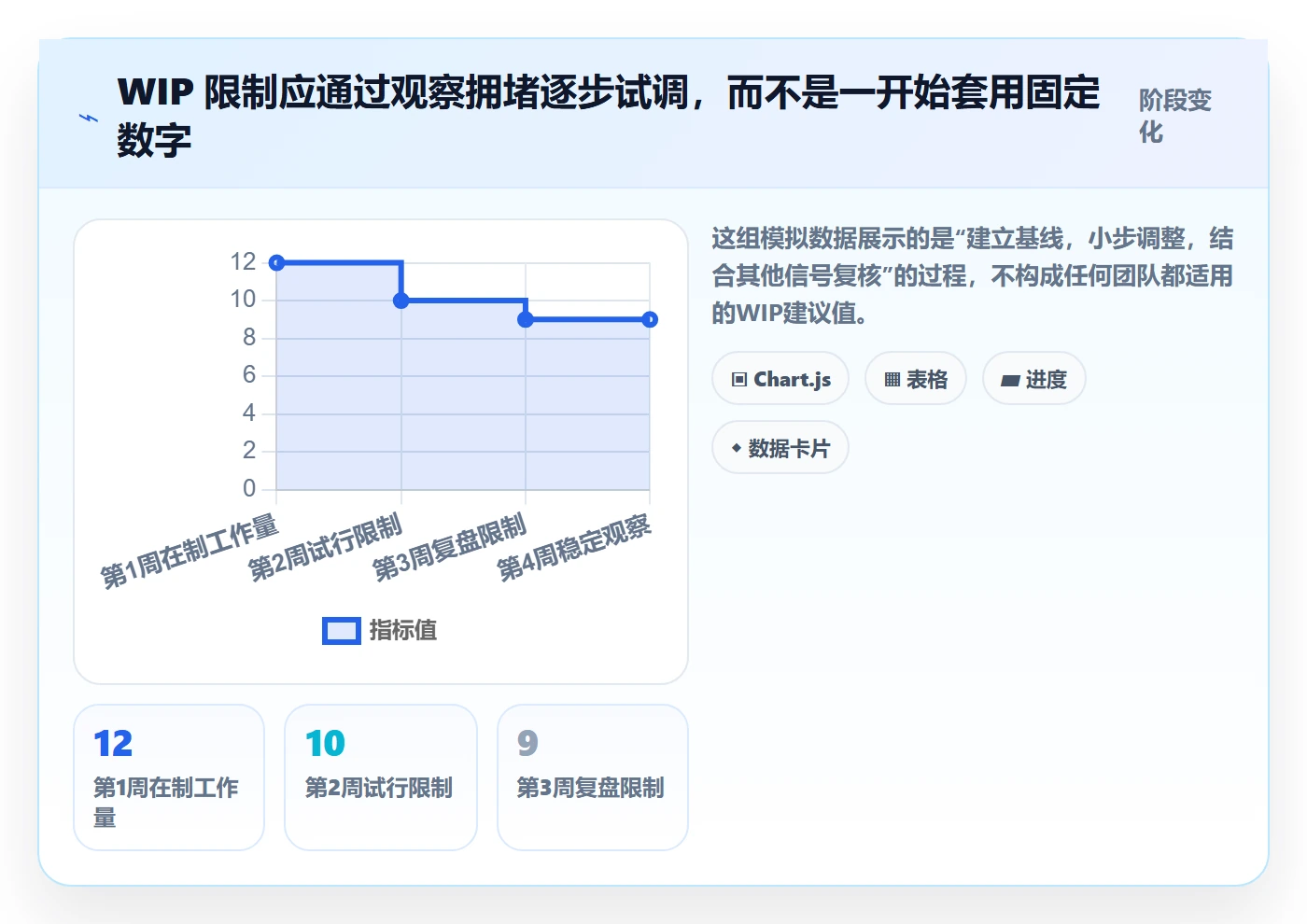This screenshot has height=924, width=1307.
Task: Click the 第4周稳定观察 axis label
Action: (574, 547)
